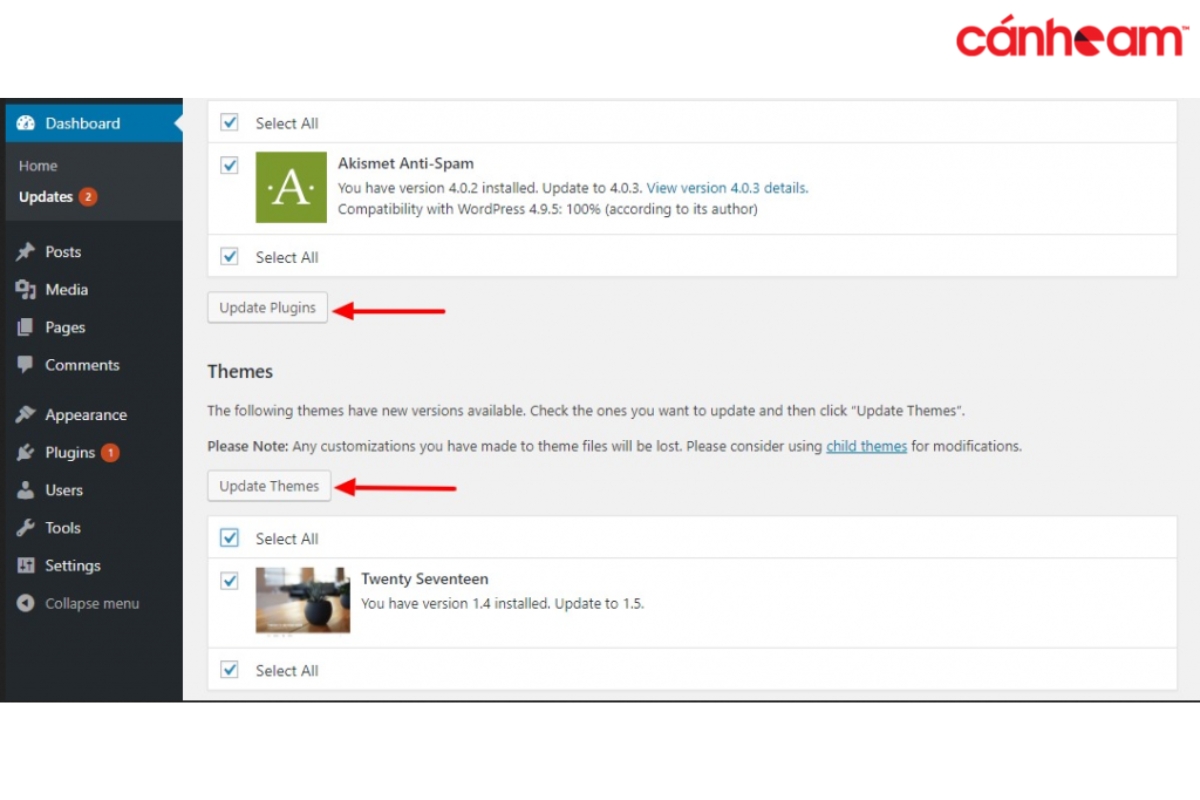
Task: Click the Themes section heading
Action: [x=240, y=371]
